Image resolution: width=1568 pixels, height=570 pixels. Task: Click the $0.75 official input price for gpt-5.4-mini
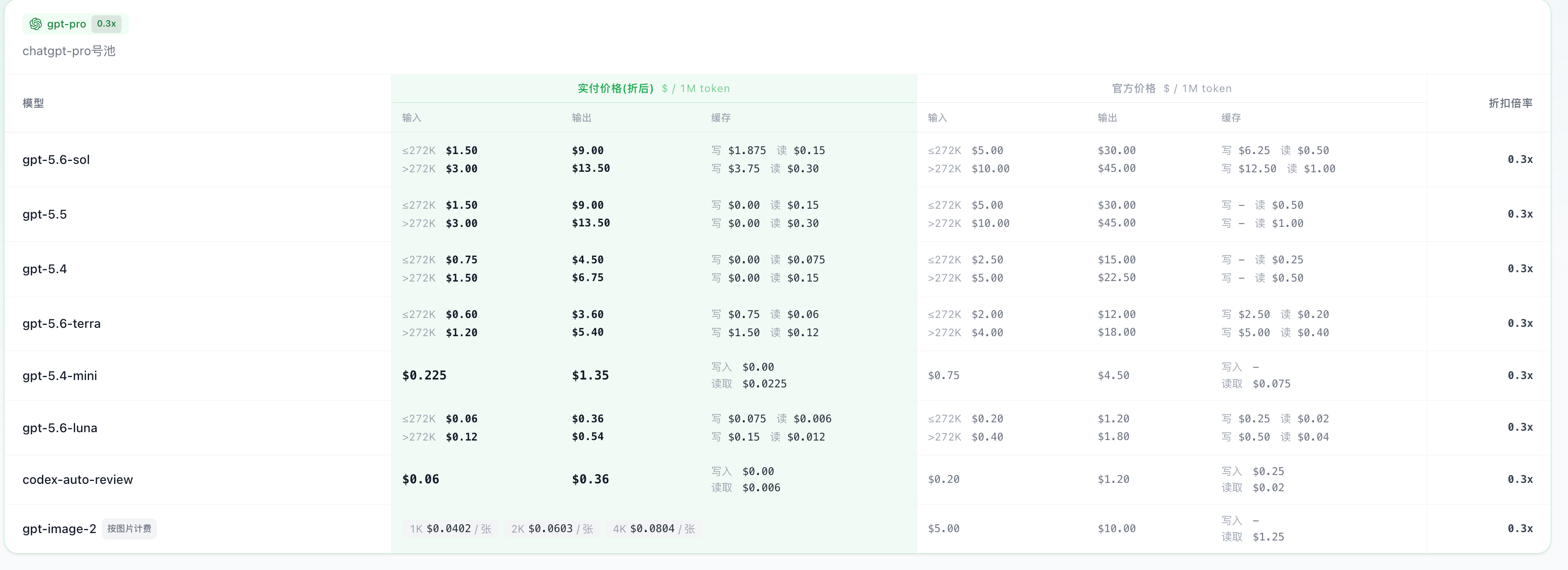tap(943, 376)
